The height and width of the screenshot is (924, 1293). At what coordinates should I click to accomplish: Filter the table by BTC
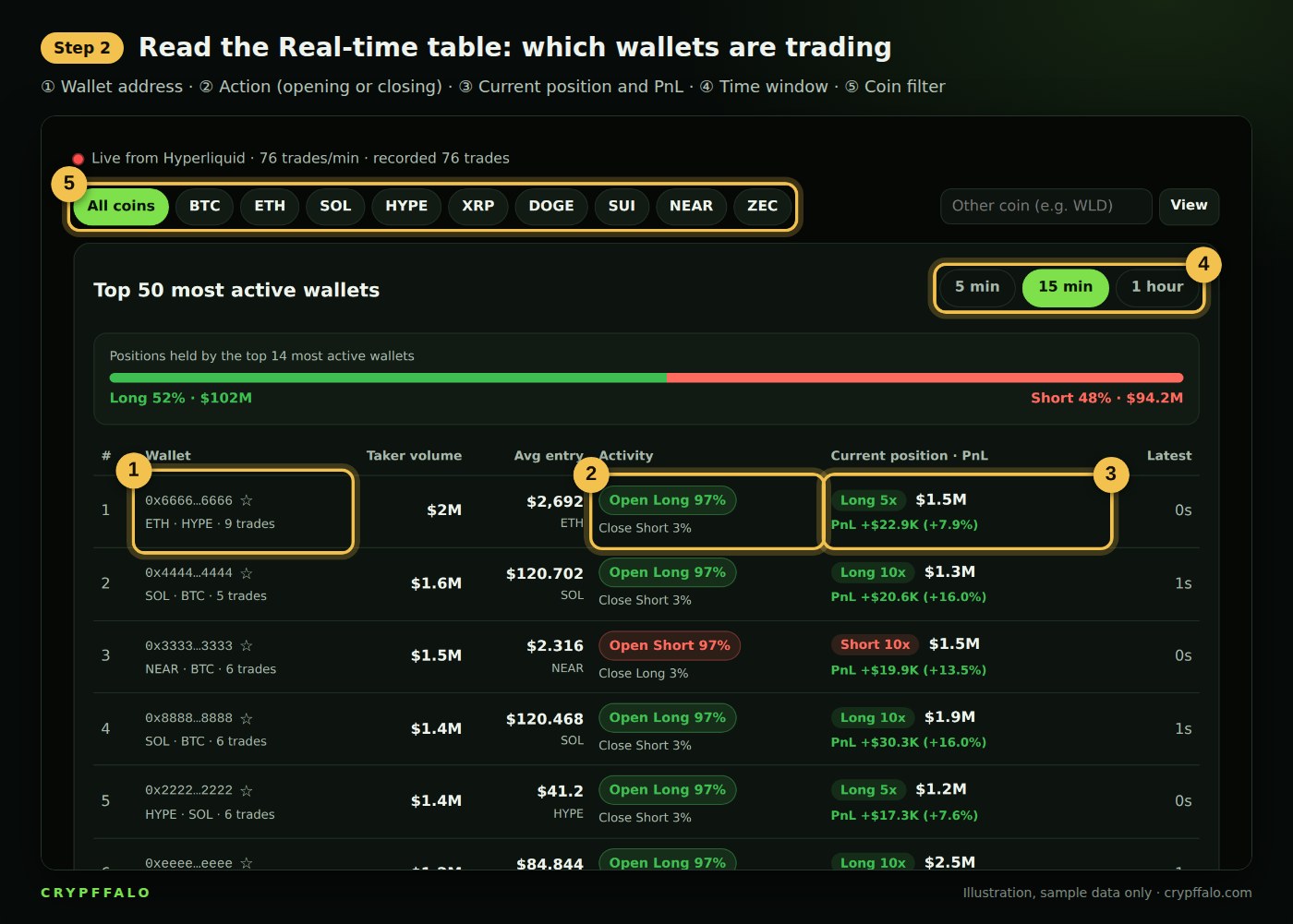pos(205,206)
